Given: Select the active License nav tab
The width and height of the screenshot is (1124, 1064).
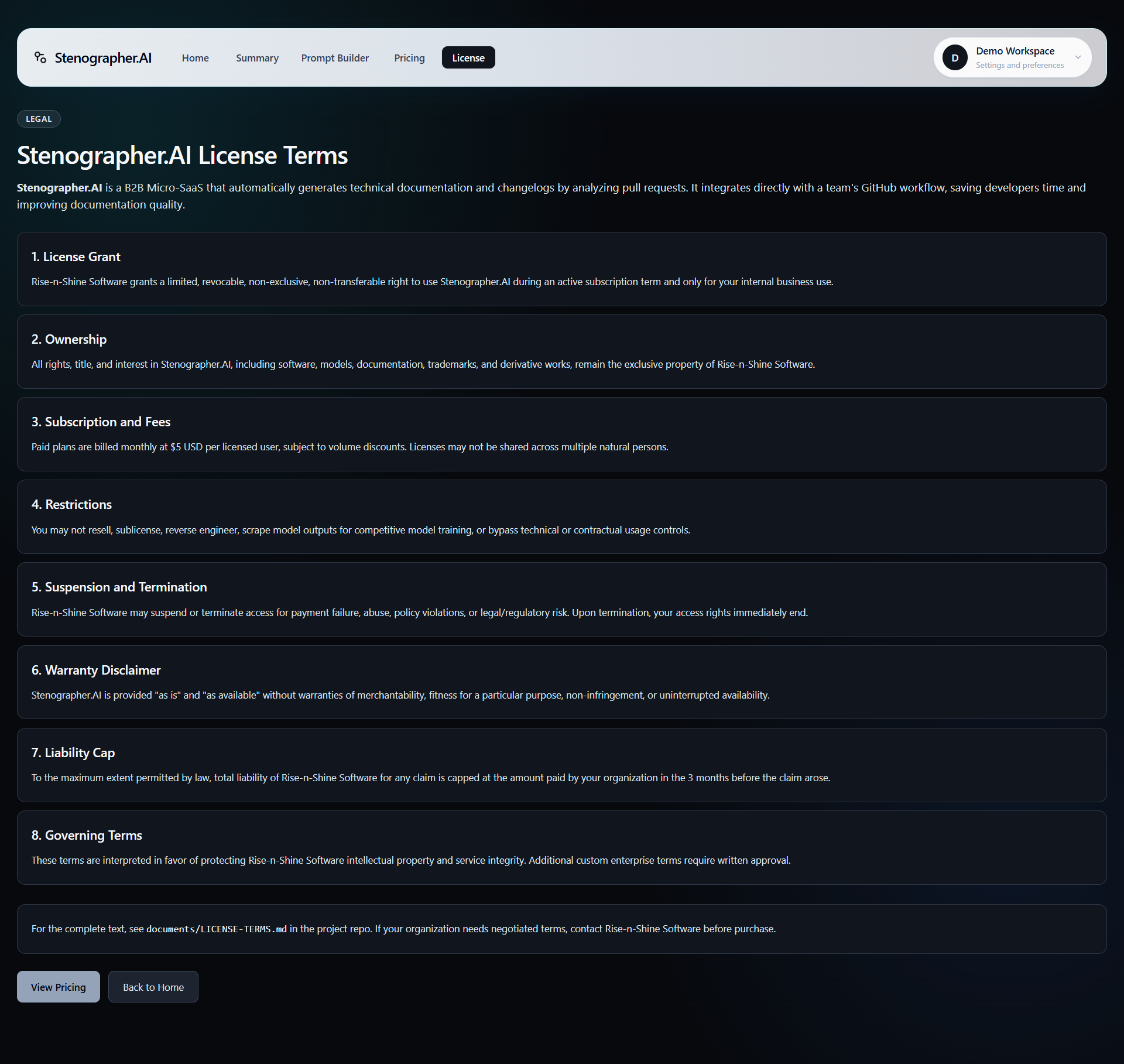Looking at the screenshot, I should coord(468,57).
